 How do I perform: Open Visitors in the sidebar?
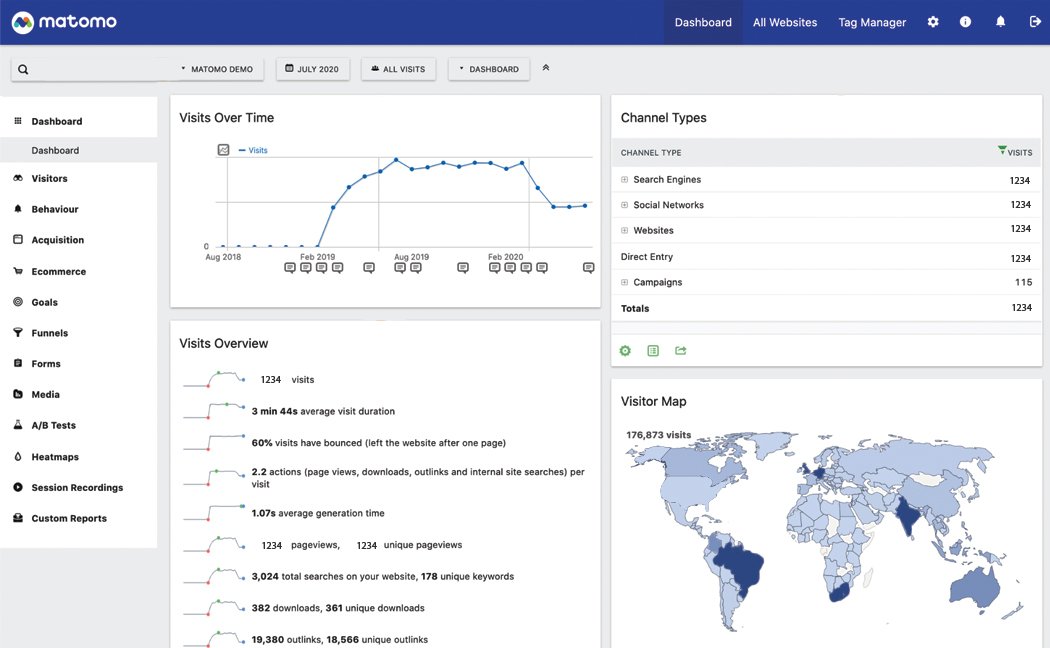click(50, 179)
